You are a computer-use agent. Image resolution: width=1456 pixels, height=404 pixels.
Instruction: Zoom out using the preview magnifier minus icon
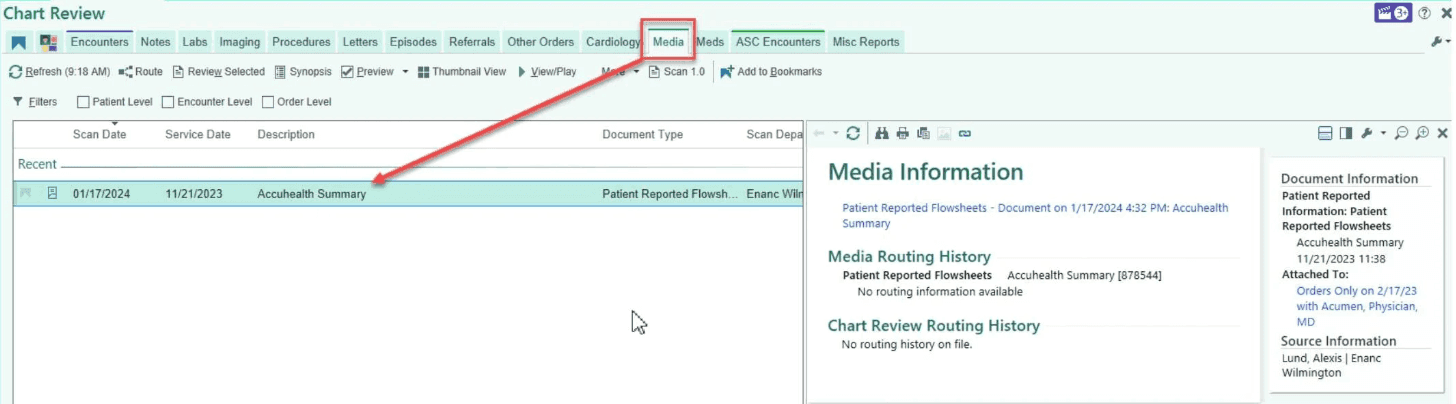[1402, 133]
